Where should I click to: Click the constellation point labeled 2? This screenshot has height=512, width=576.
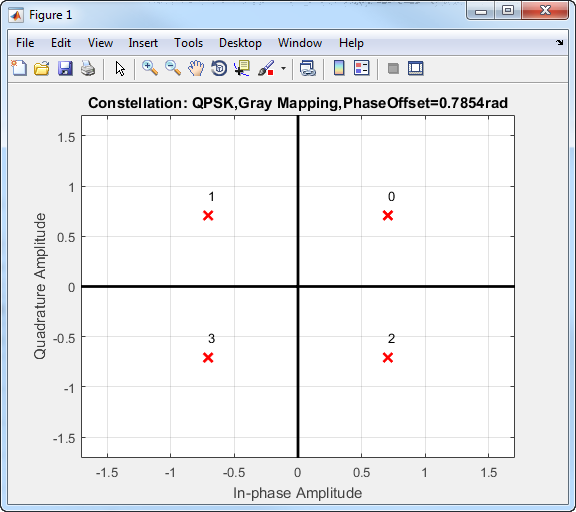388,357
